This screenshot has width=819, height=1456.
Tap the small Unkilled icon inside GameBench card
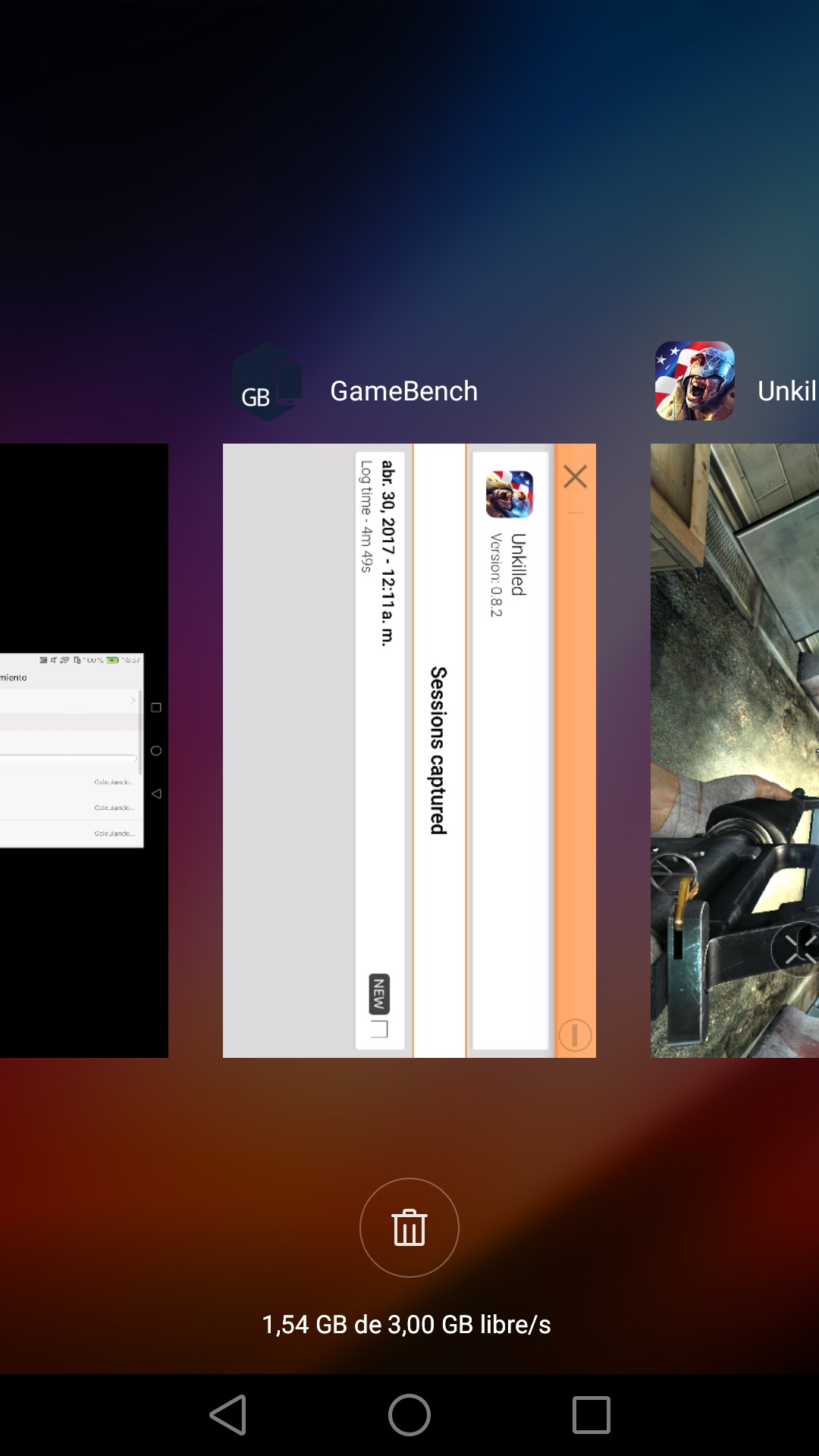[x=510, y=494]
